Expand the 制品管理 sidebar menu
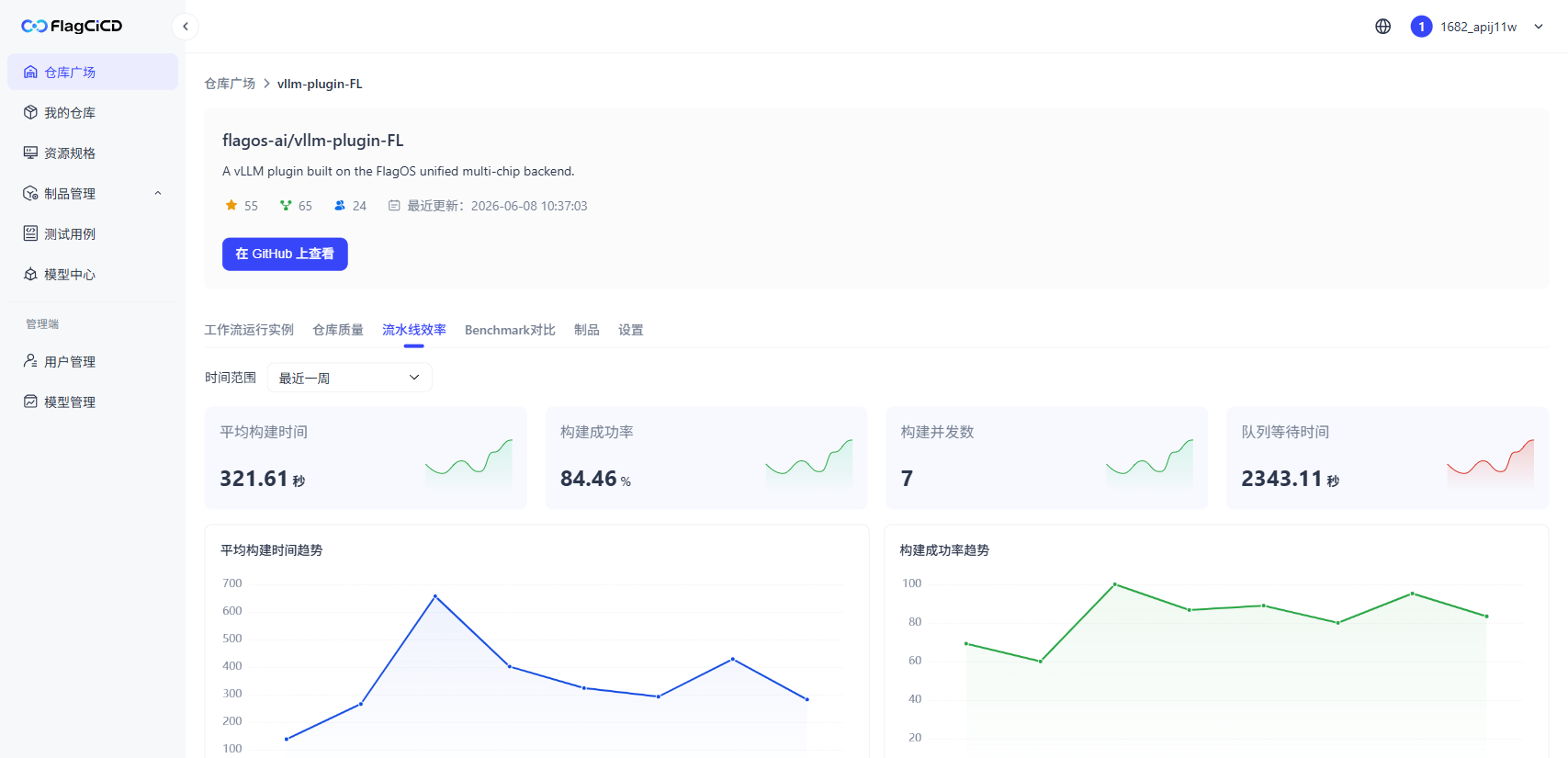 [x=93, y=194]
